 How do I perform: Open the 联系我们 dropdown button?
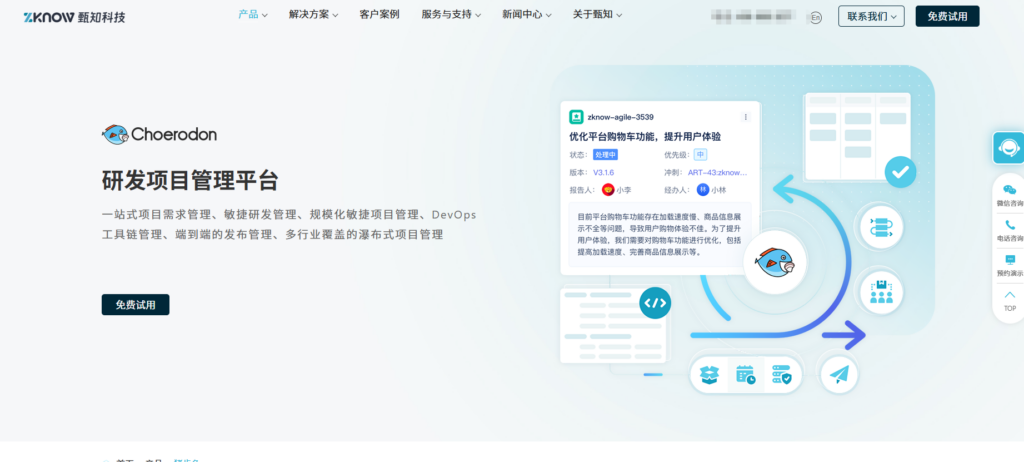tap(871, 16)
